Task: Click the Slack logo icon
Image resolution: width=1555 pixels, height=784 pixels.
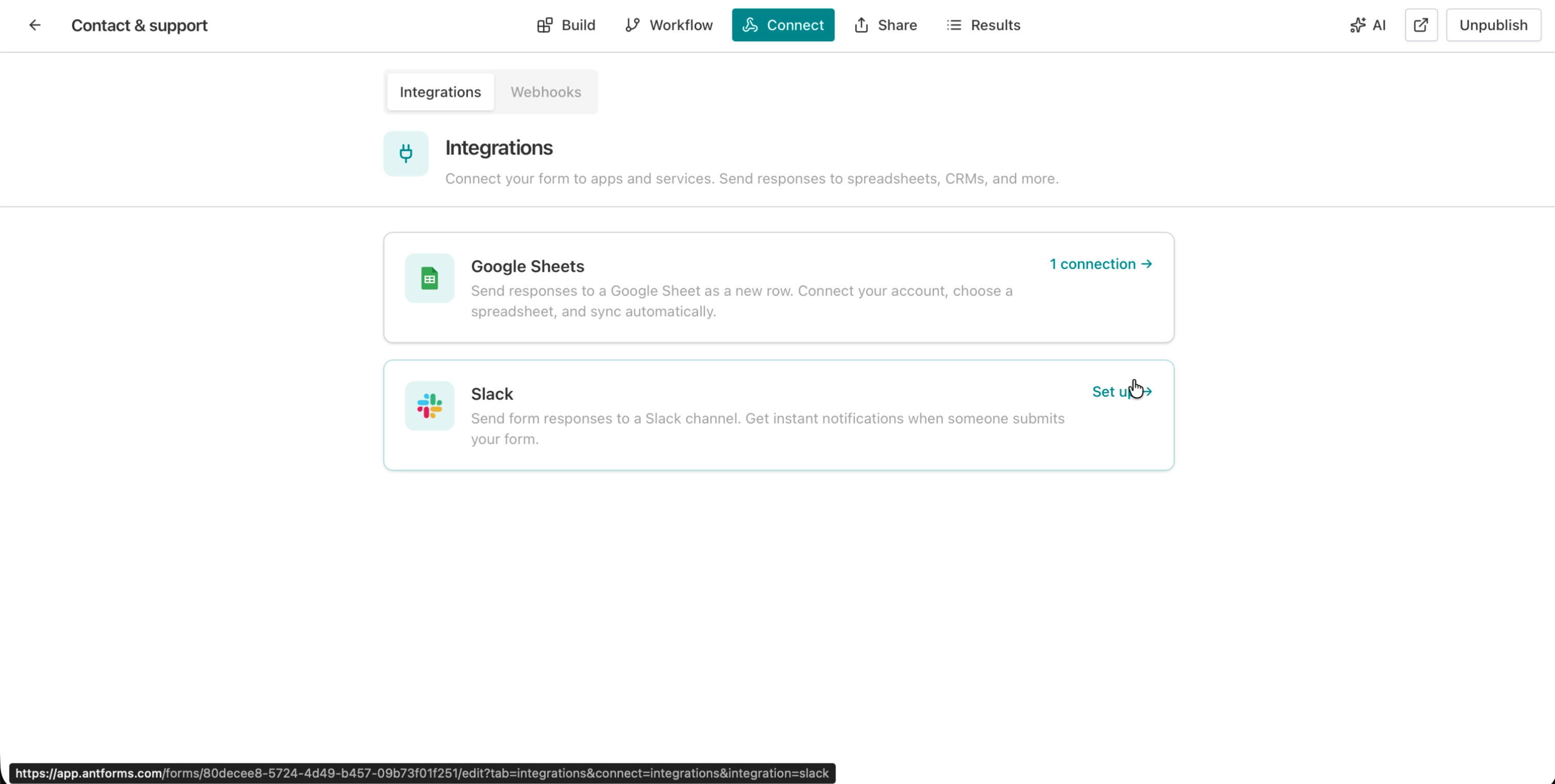Action: (x=429, y=405)
